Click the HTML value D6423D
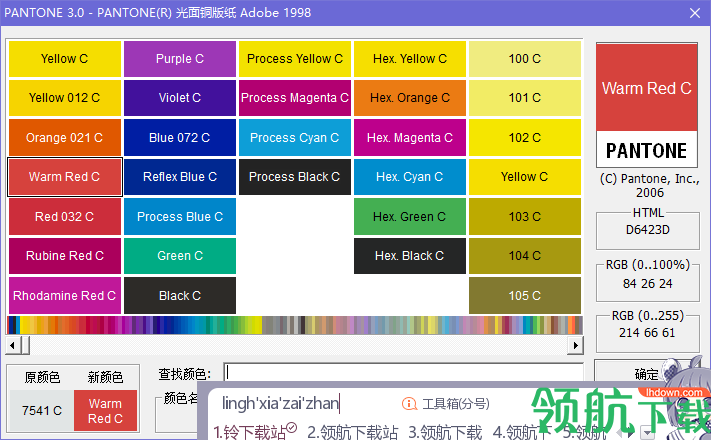This screenshot has width=711, height=440. [648, 230]
